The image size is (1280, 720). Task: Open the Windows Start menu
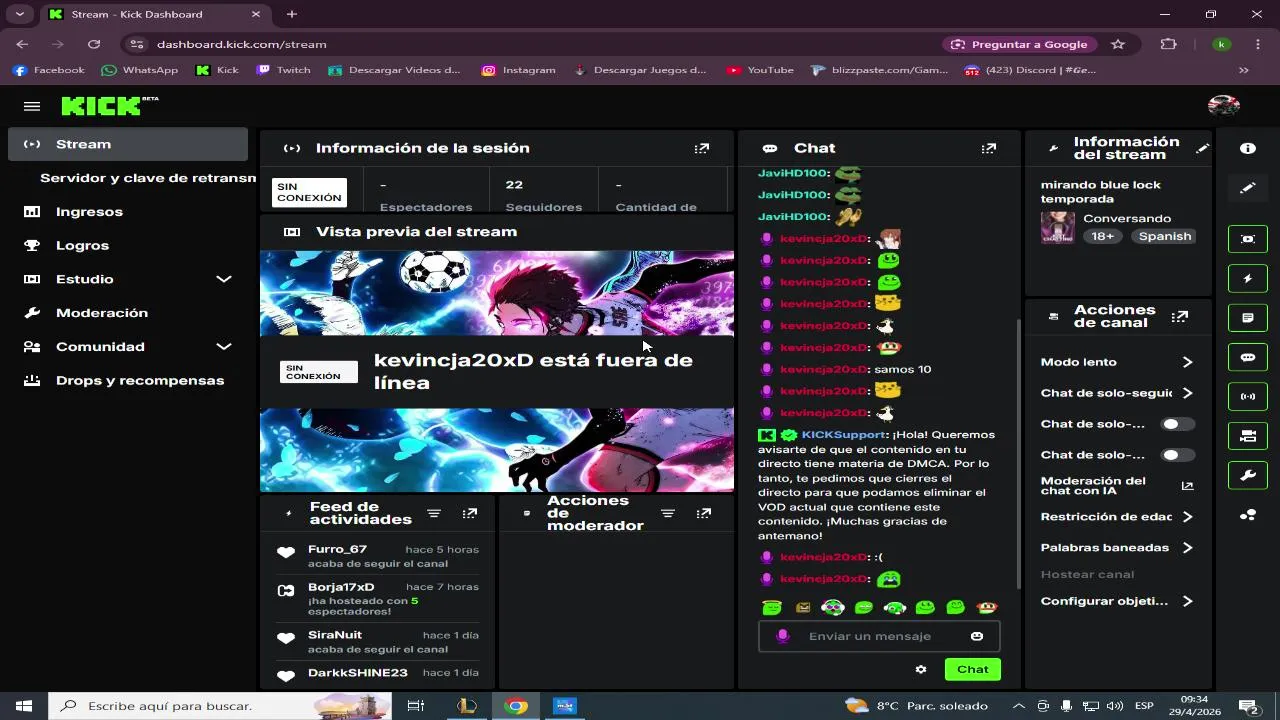24,706
